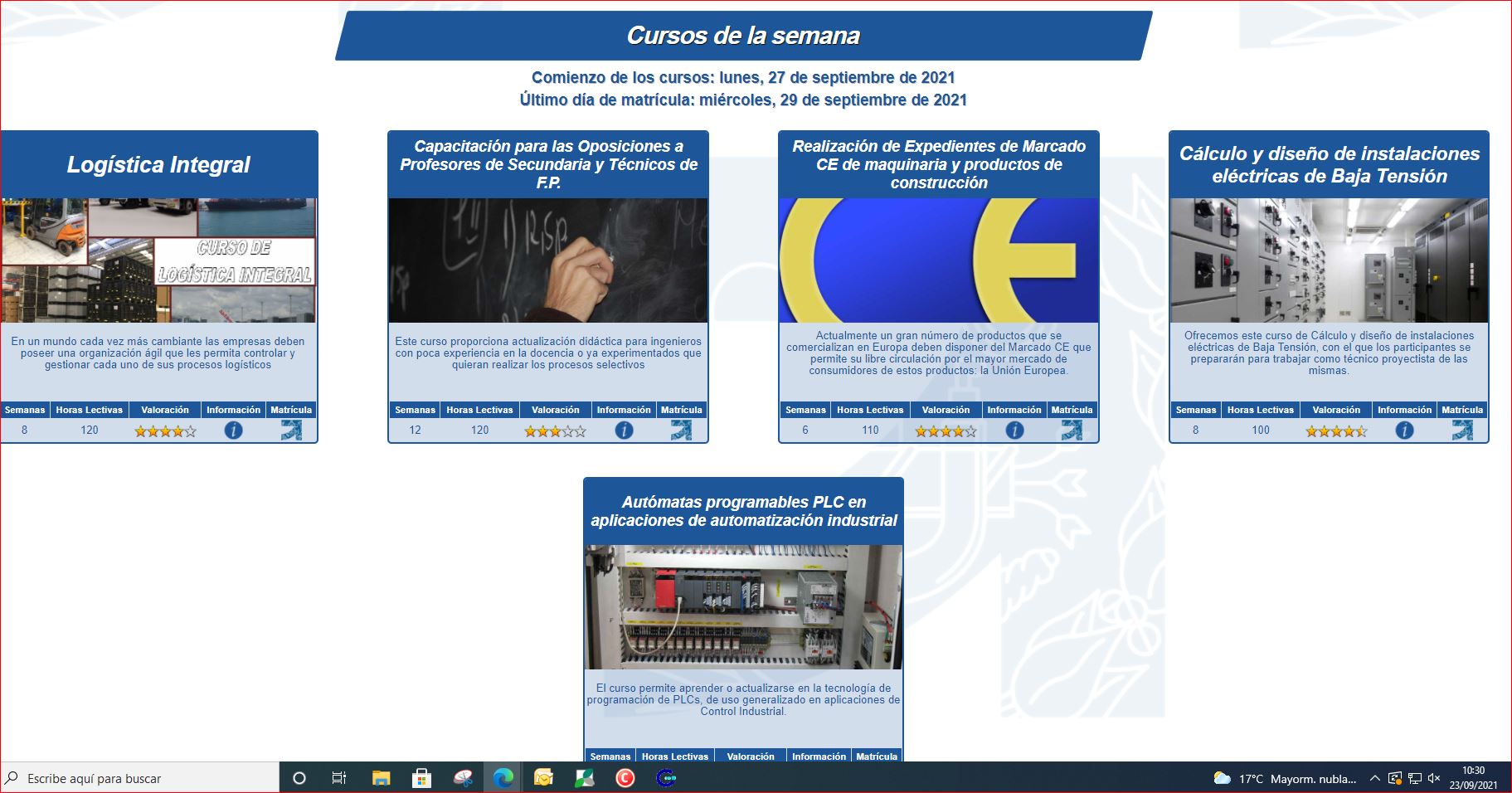Click Semanas value 6 in Marcado CE card
This screenshot has width=1512, height=793.
click(805, 431)
